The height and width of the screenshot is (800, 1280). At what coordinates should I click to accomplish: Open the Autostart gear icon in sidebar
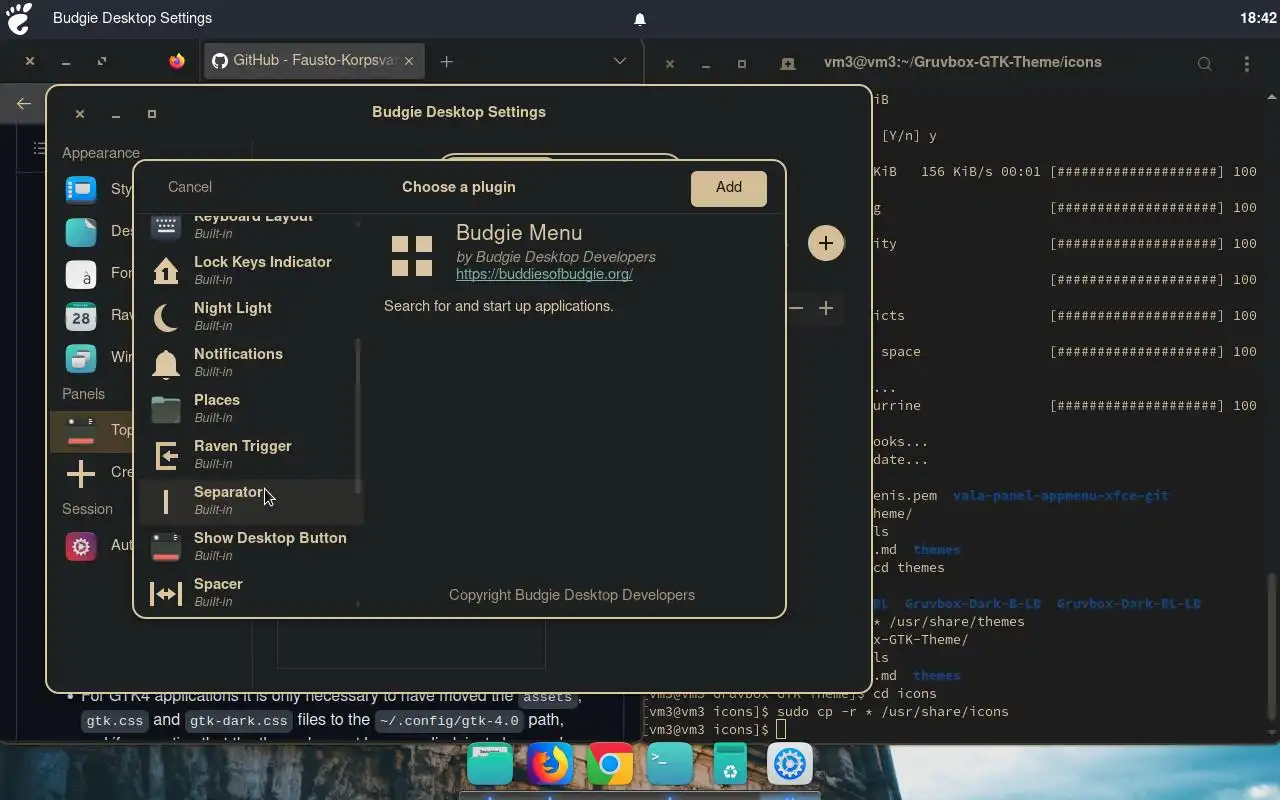[x=81, y=545]
